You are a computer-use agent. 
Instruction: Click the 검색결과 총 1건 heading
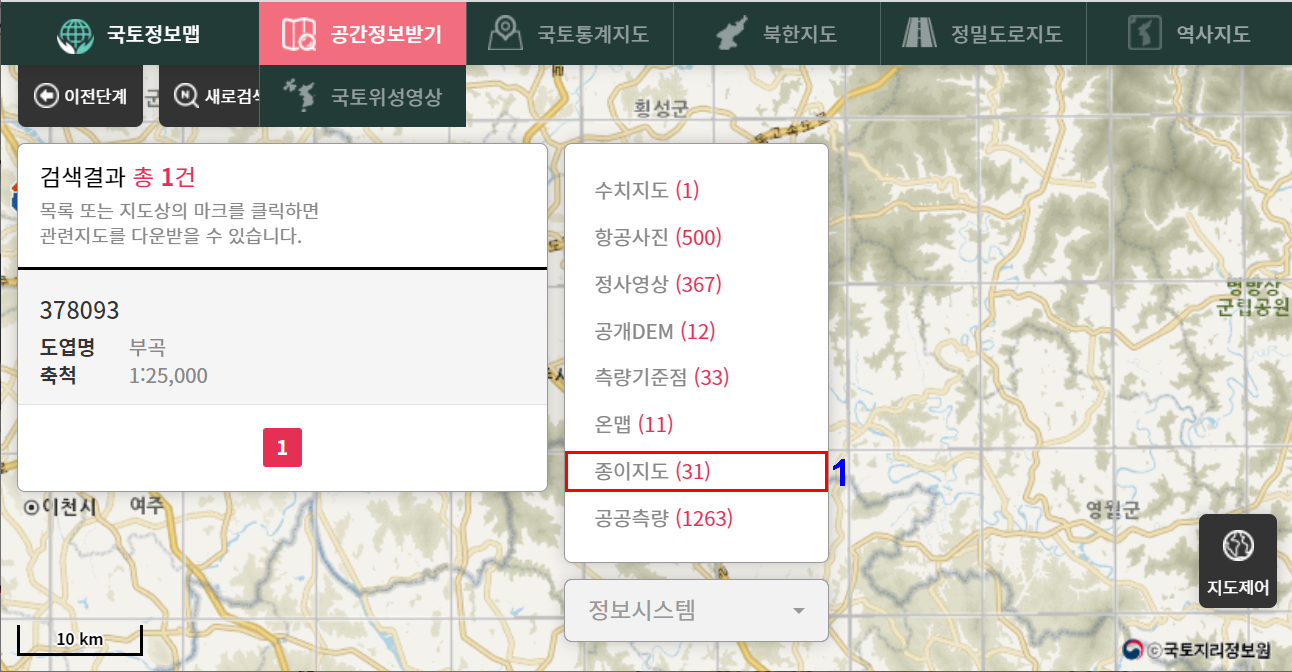117,177
